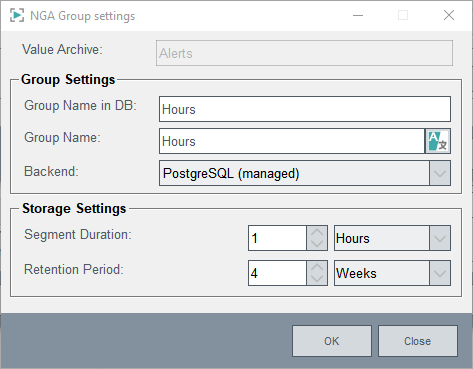Minimize the NGA Group settings window

click(x=358, y=15)
